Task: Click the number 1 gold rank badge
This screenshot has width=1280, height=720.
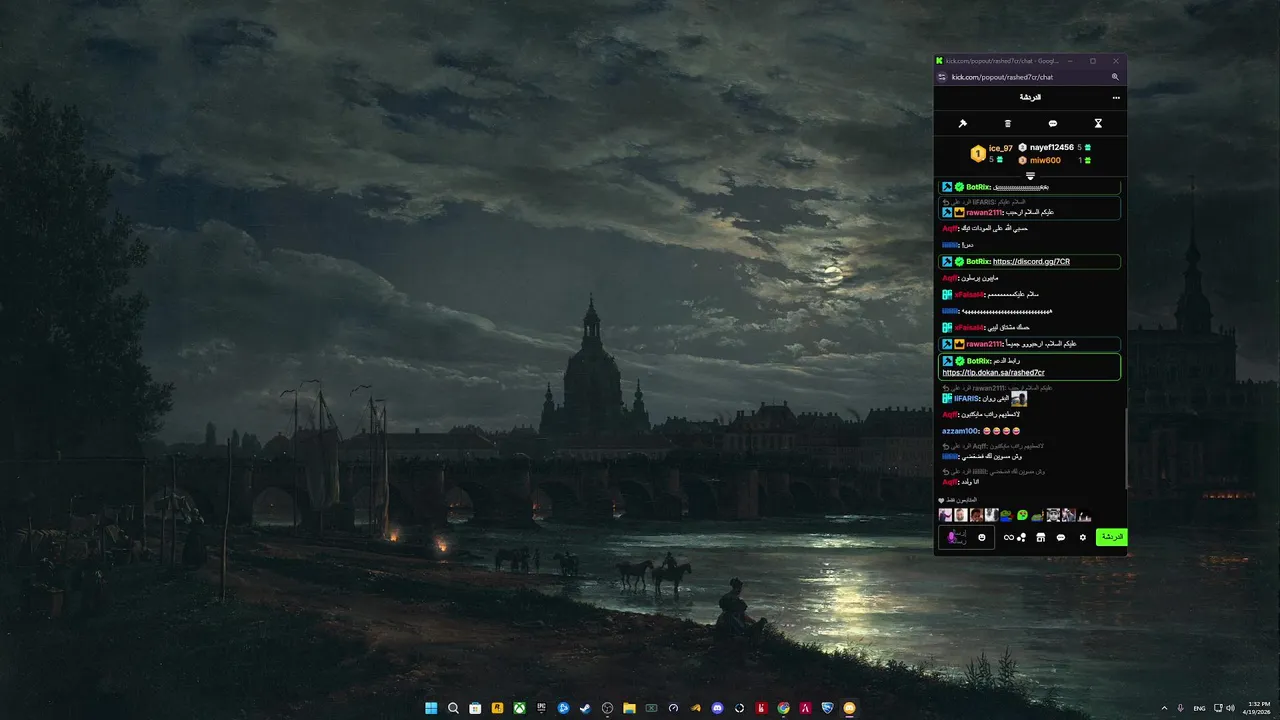Action: coord(977,154)
